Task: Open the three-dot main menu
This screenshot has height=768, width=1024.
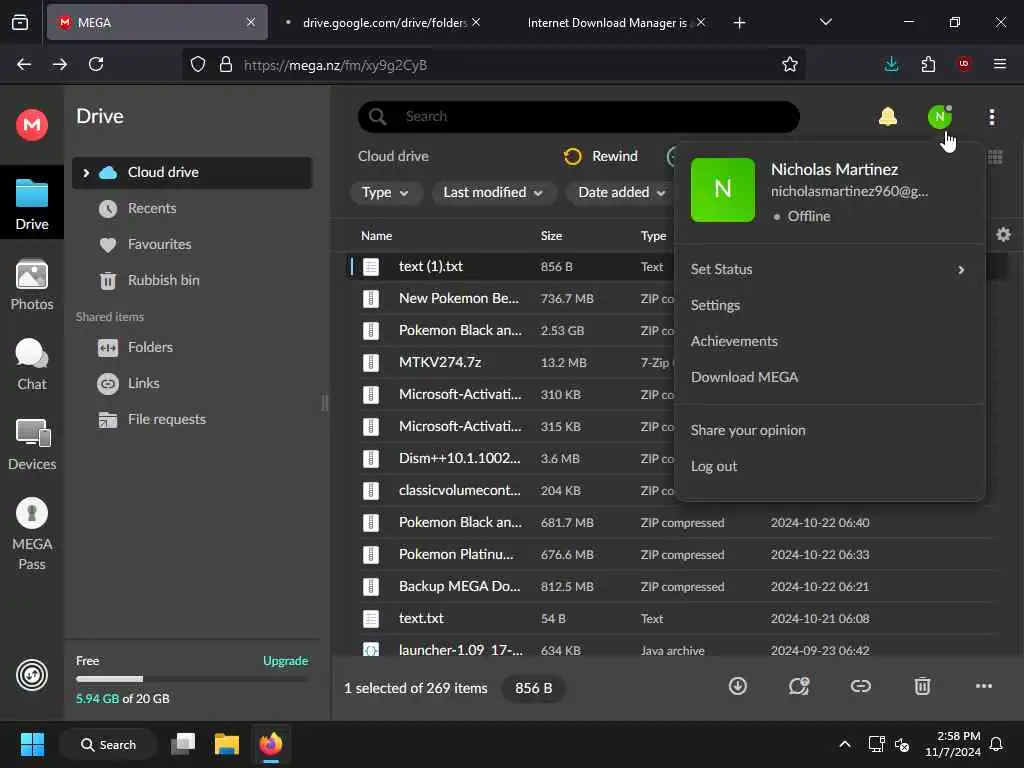Action: (x=991, y=117)
